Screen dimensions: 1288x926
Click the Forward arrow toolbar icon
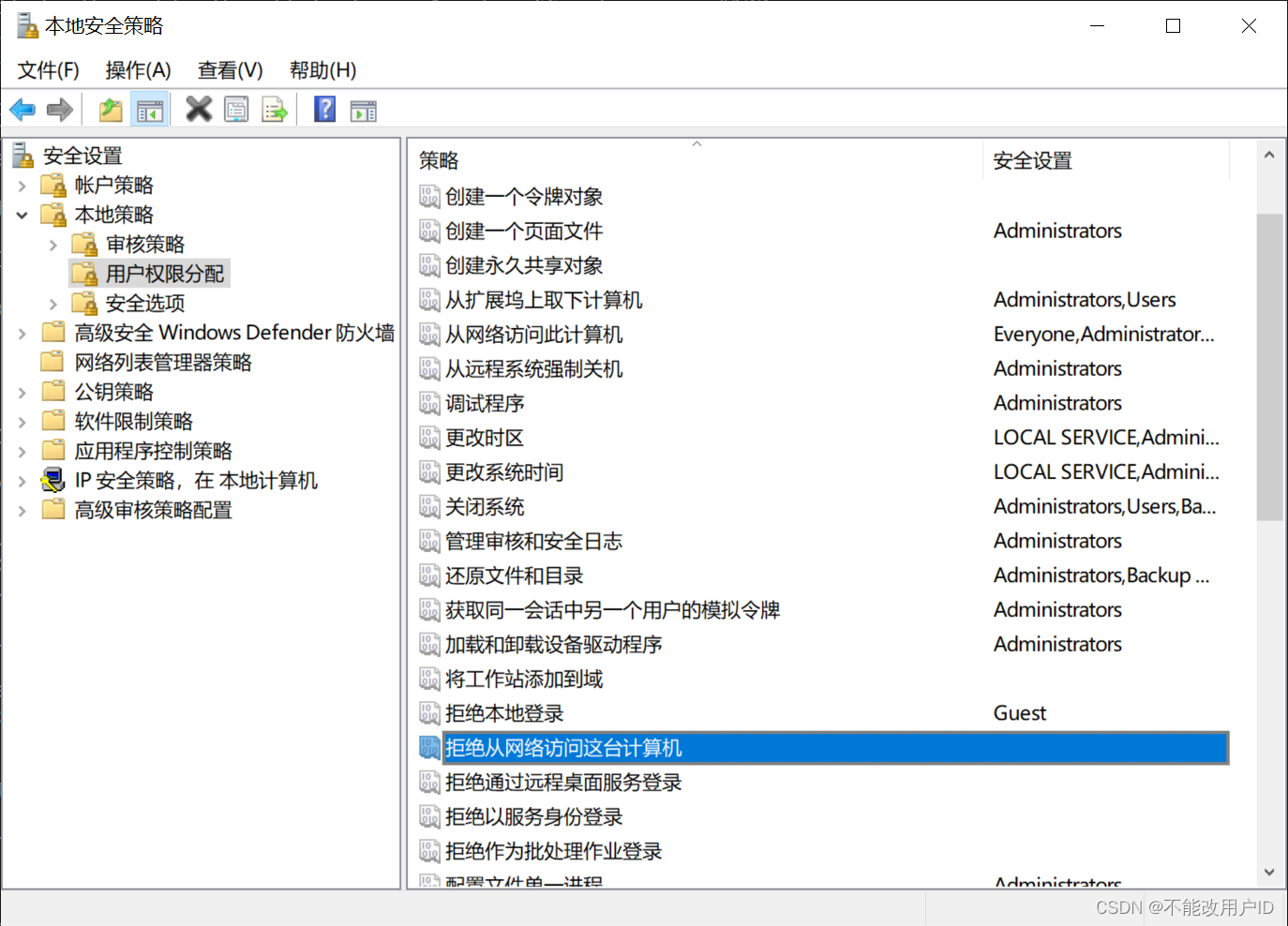pos(60,111)
